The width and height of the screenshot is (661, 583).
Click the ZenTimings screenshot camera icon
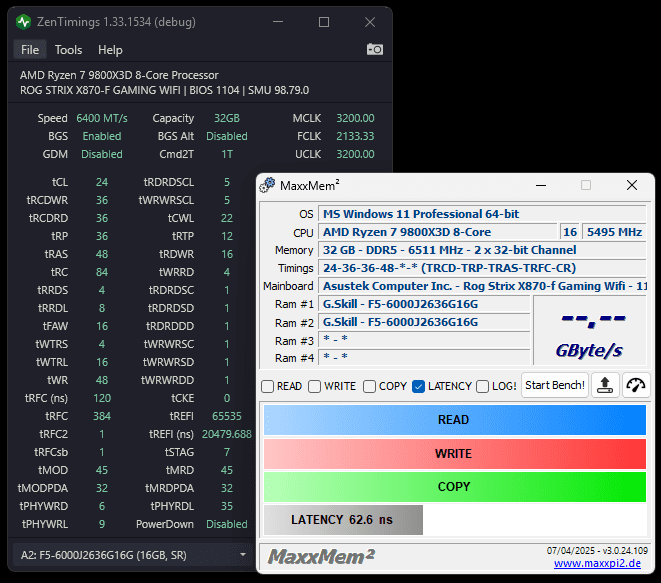(375, 49)
